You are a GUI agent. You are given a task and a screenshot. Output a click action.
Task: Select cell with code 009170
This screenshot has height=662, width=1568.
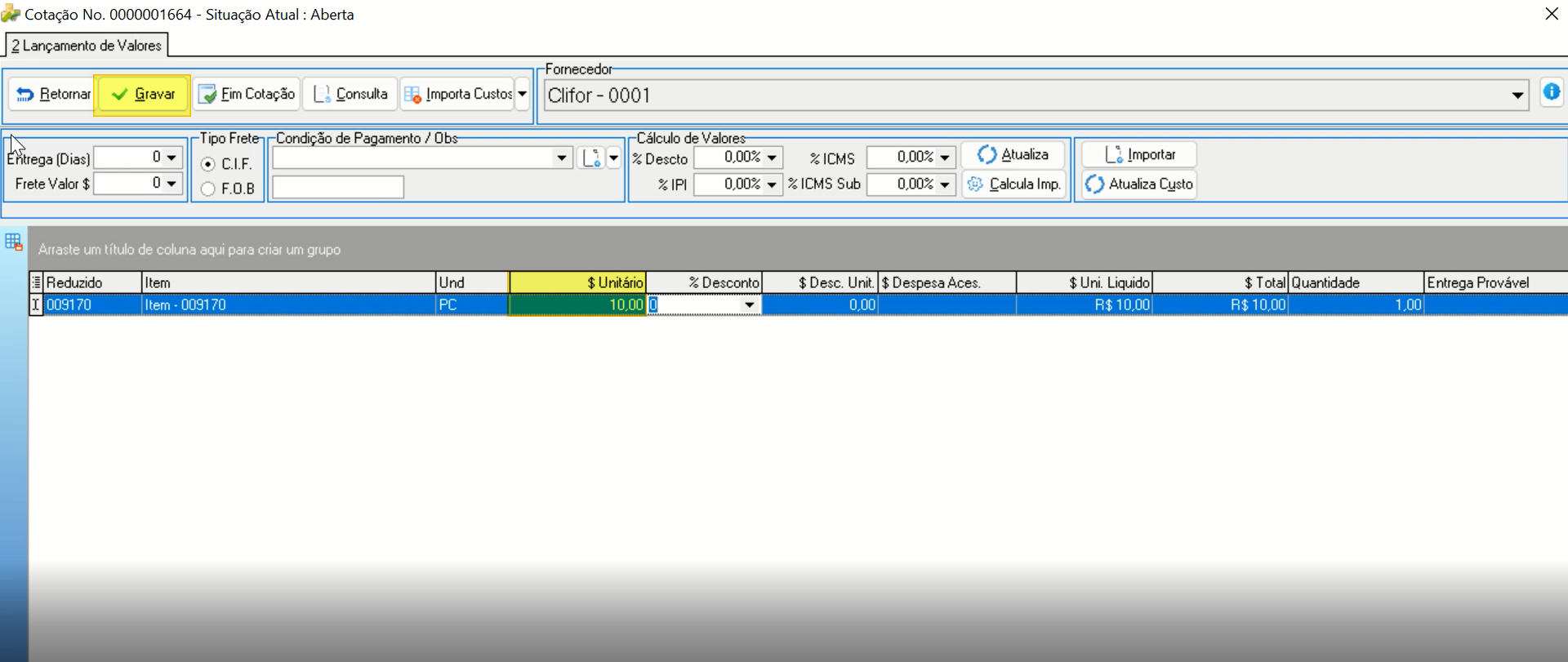pos(92,304)
